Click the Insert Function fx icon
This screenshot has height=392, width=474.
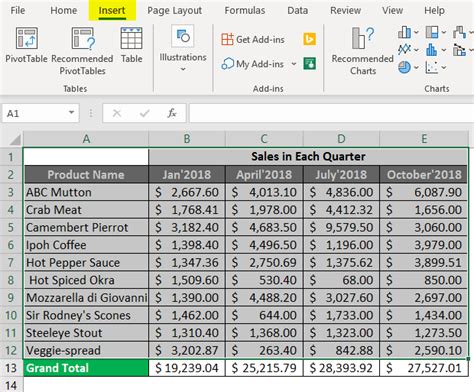point(171,113)
